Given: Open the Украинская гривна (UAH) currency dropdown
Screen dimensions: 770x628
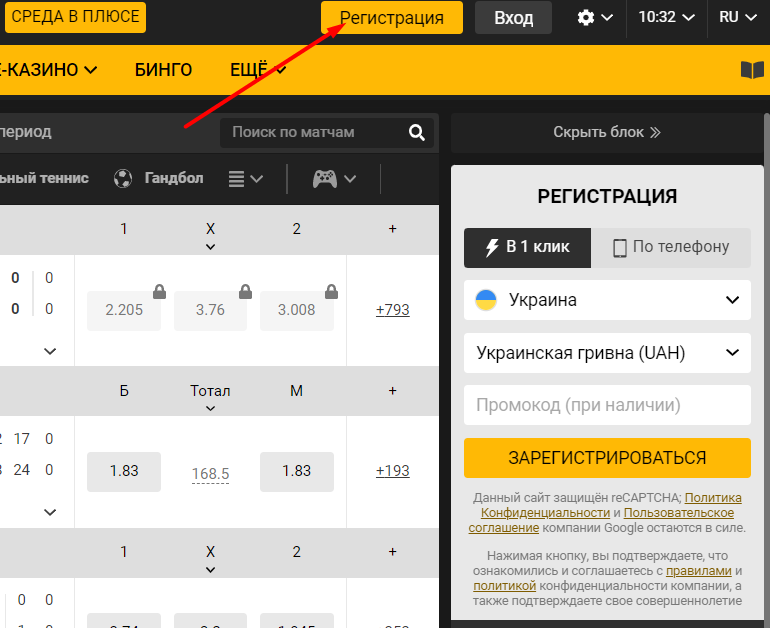Looking at the screenshot, I should point(607,353).
